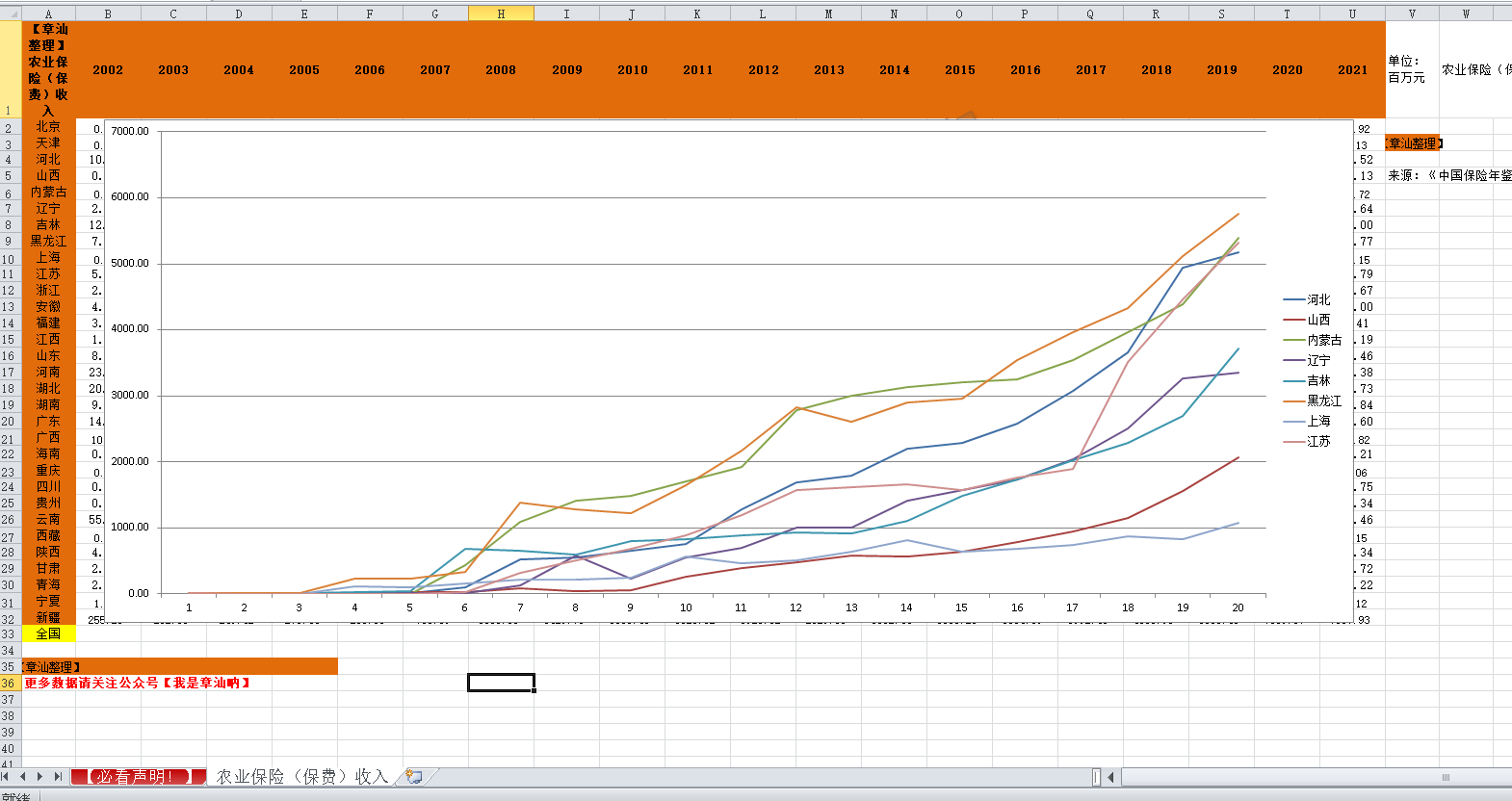Screen dimensions: 1512x801
Task: Select the 内蒙古 province cell
Action: coord(48,193)
